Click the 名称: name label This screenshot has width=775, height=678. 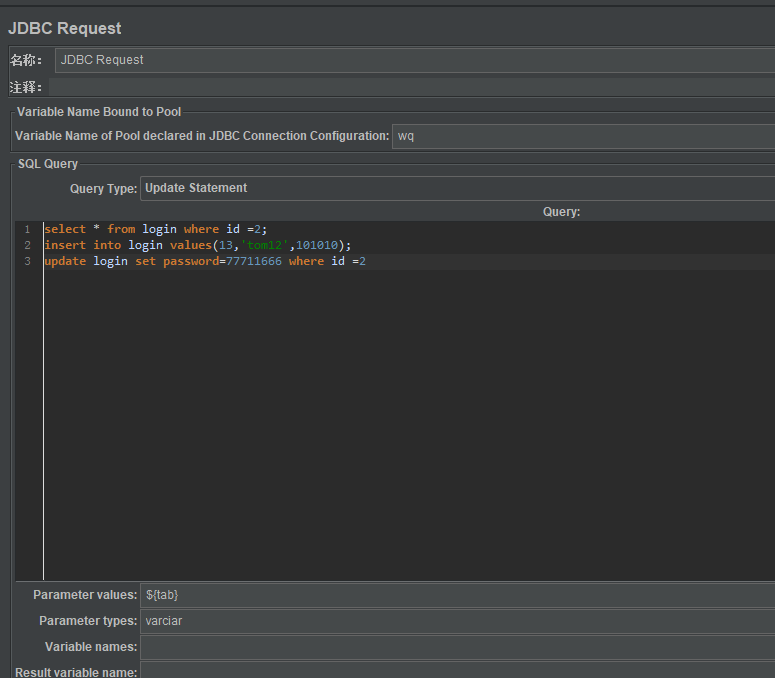(x=26, y=60)
